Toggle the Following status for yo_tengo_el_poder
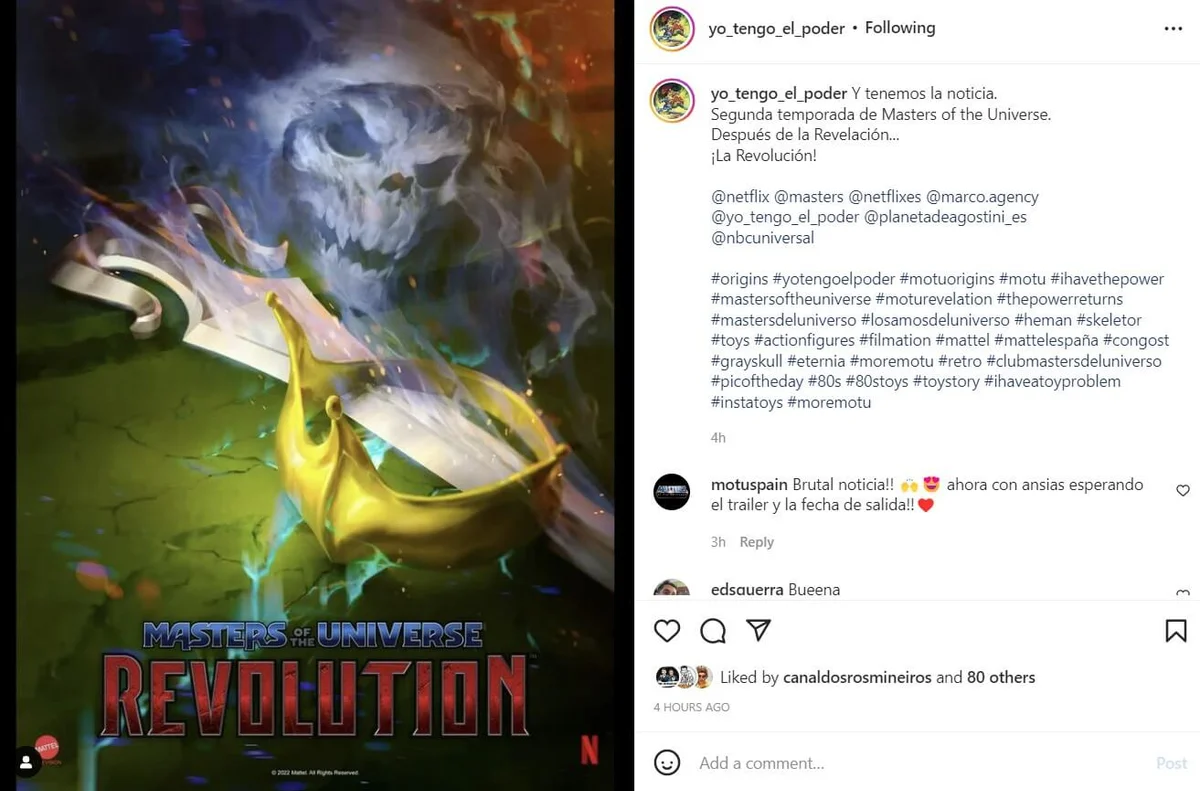The width and height of the screenshot is (1200, 791). 900,28
